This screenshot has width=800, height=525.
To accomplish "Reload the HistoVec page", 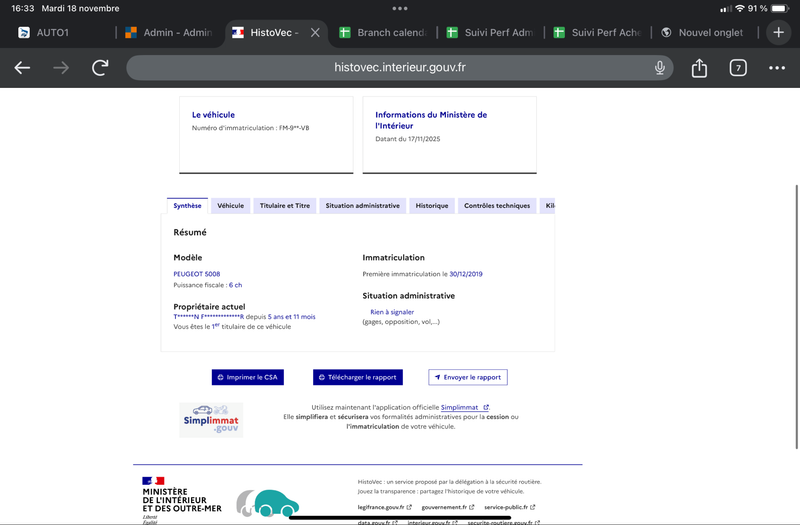I will [x=100, y=68].
